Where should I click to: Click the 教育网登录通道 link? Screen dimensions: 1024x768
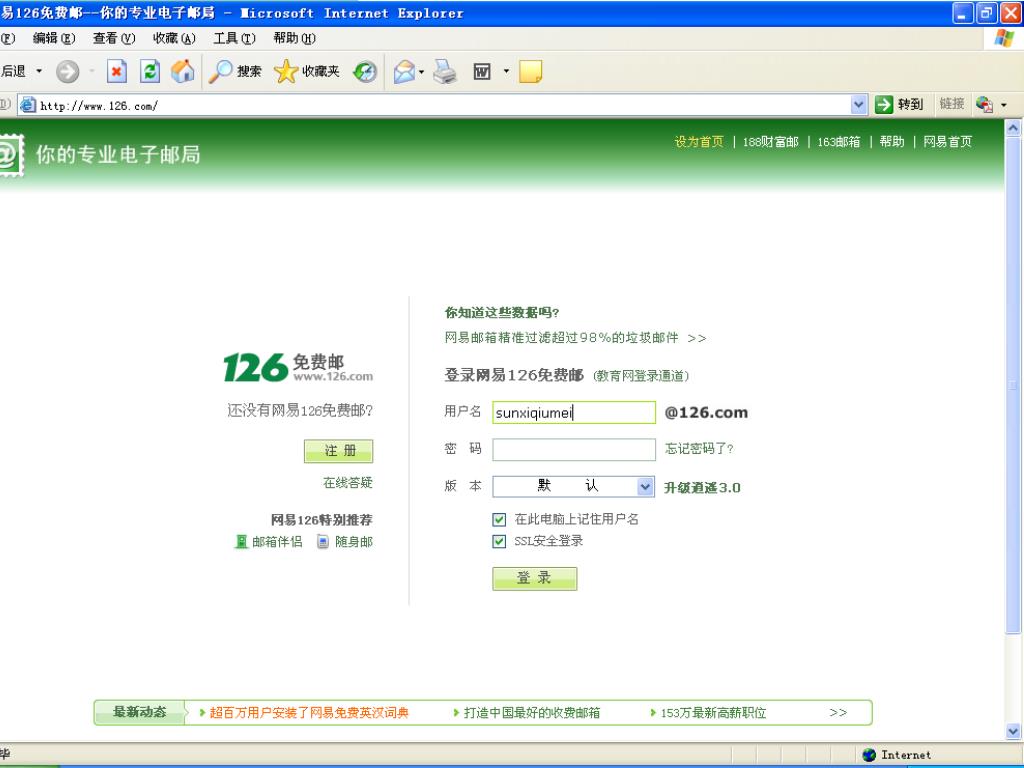pyautogui.click(x=641, y=376)
